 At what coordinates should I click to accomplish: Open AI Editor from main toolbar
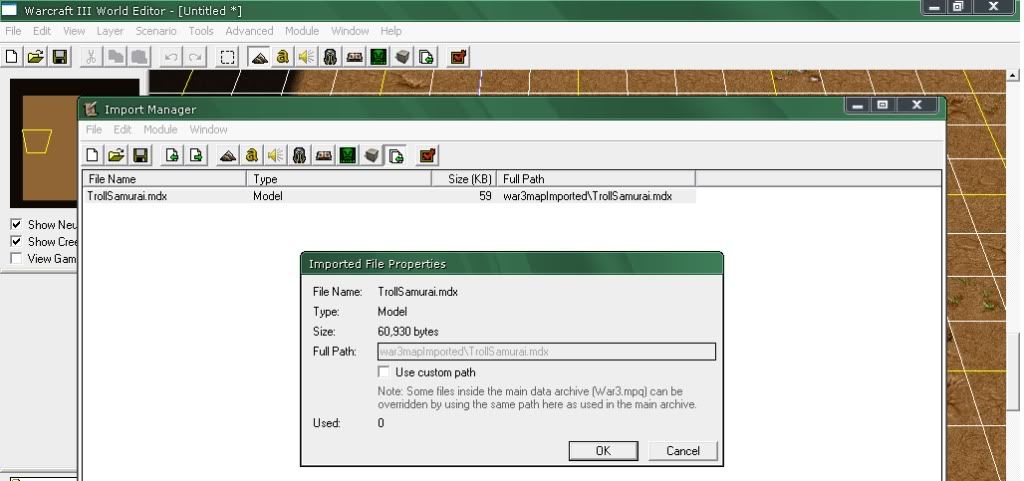379,57
